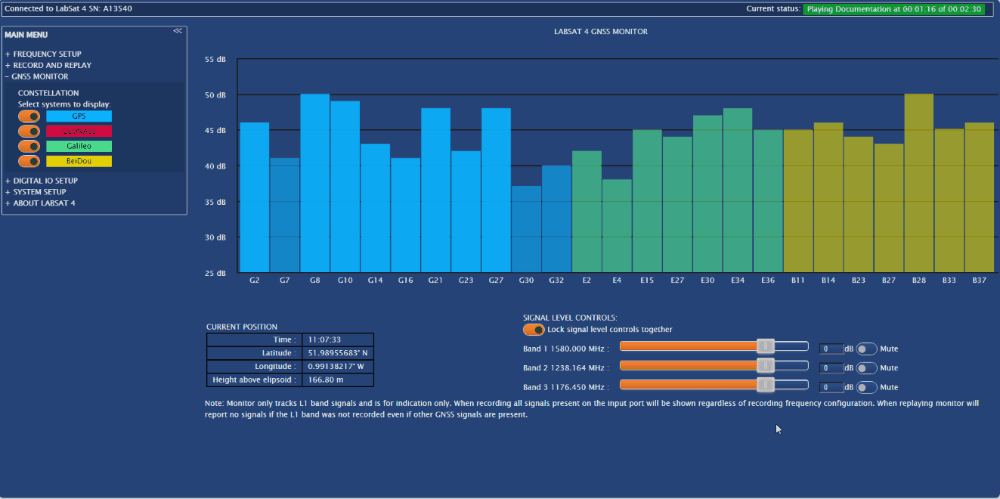
Task: Click the green playback status indicator
Action: [x=893, y=10]
